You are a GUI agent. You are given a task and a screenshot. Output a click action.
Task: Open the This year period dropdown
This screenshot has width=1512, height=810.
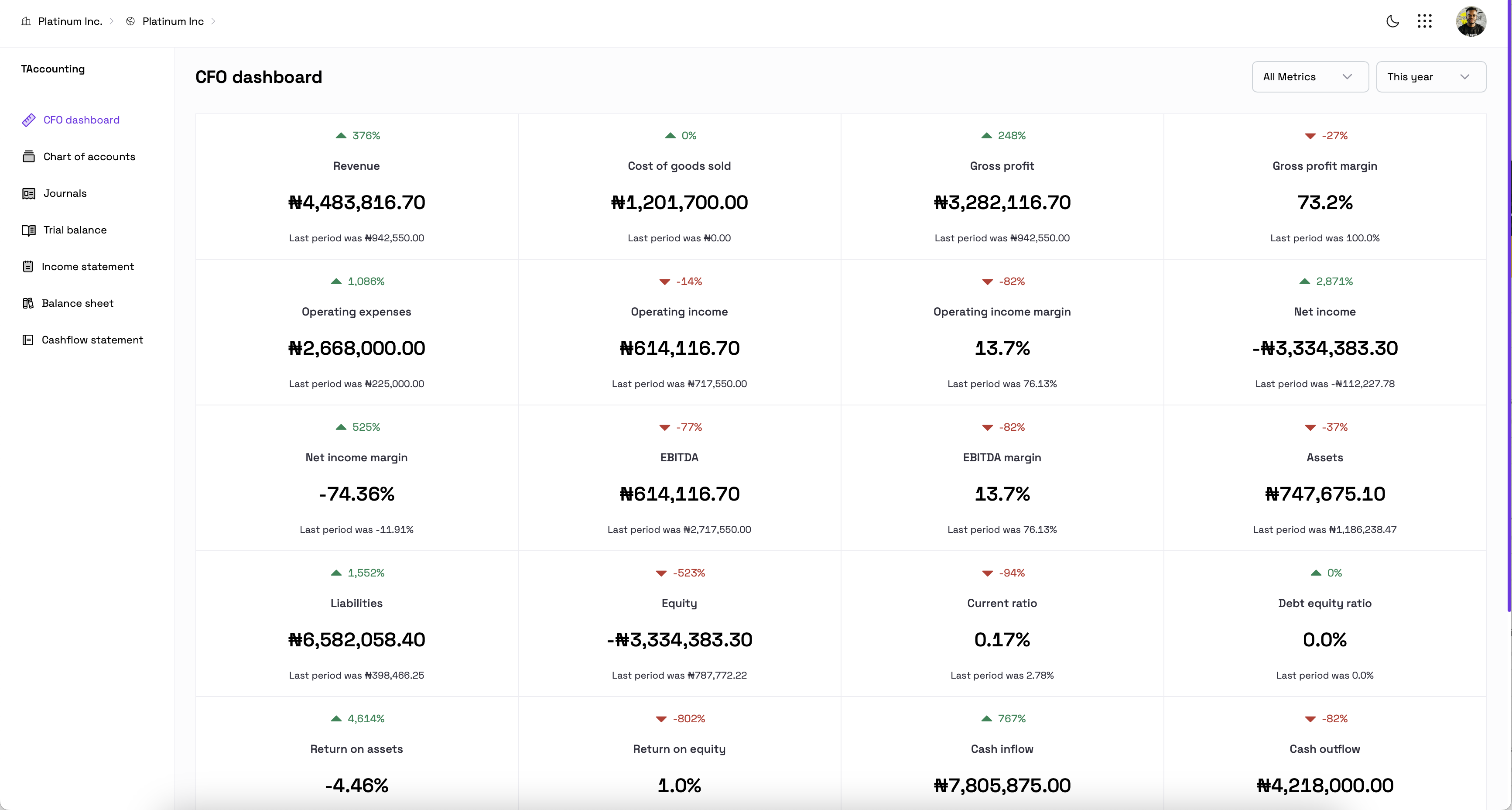(x=1430, y=77)
